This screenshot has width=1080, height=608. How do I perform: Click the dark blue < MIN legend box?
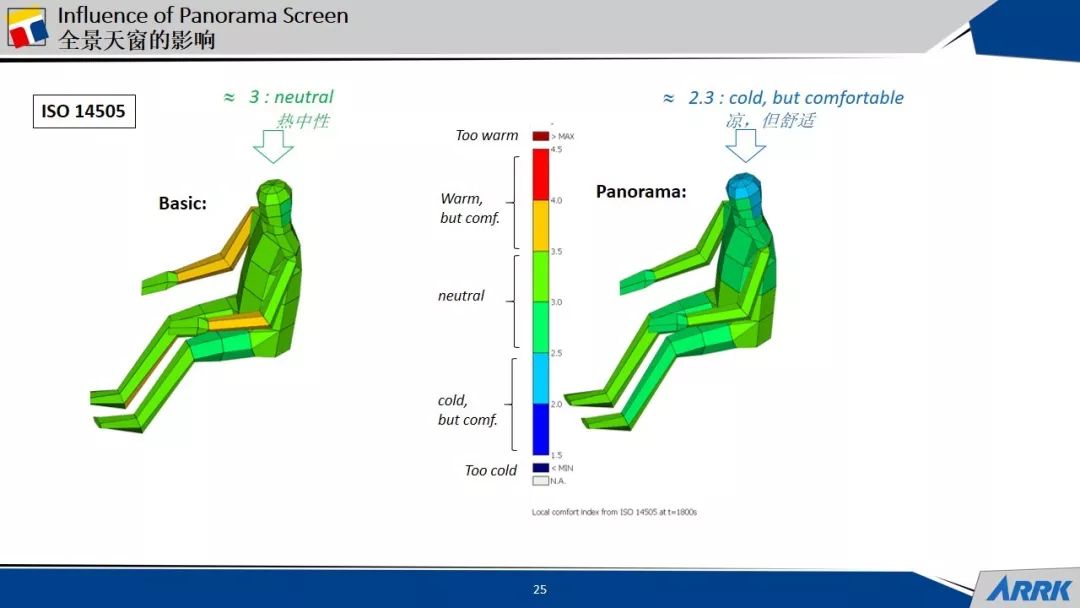click(539, 467)
